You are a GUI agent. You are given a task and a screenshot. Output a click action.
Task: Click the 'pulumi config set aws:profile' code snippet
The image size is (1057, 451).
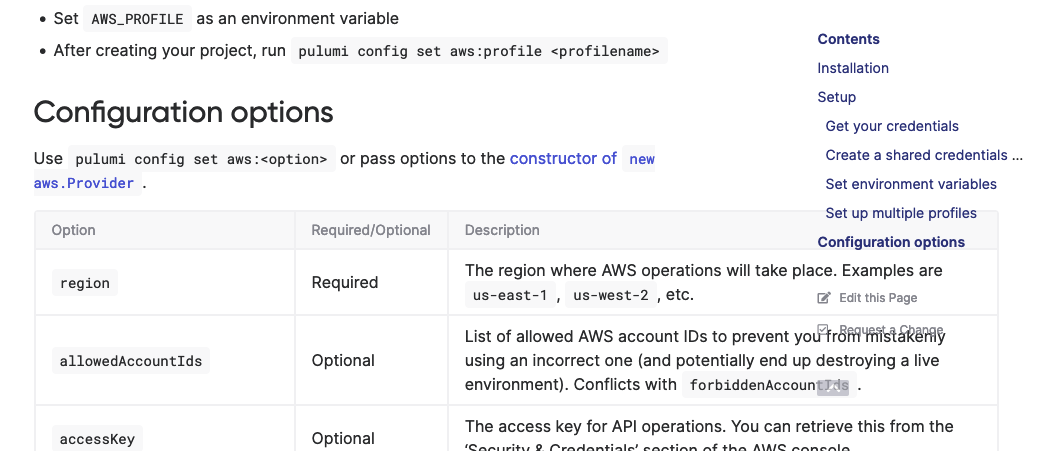pyautogui.click(x=479, y=51)
